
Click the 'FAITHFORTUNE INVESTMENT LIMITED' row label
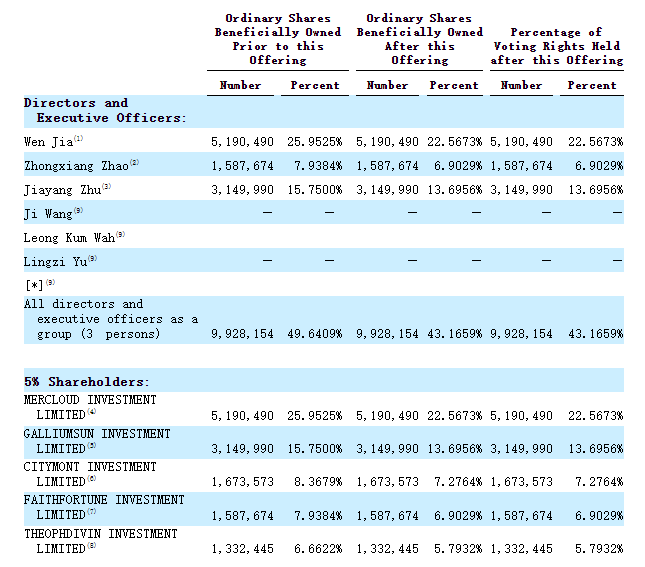104,507
